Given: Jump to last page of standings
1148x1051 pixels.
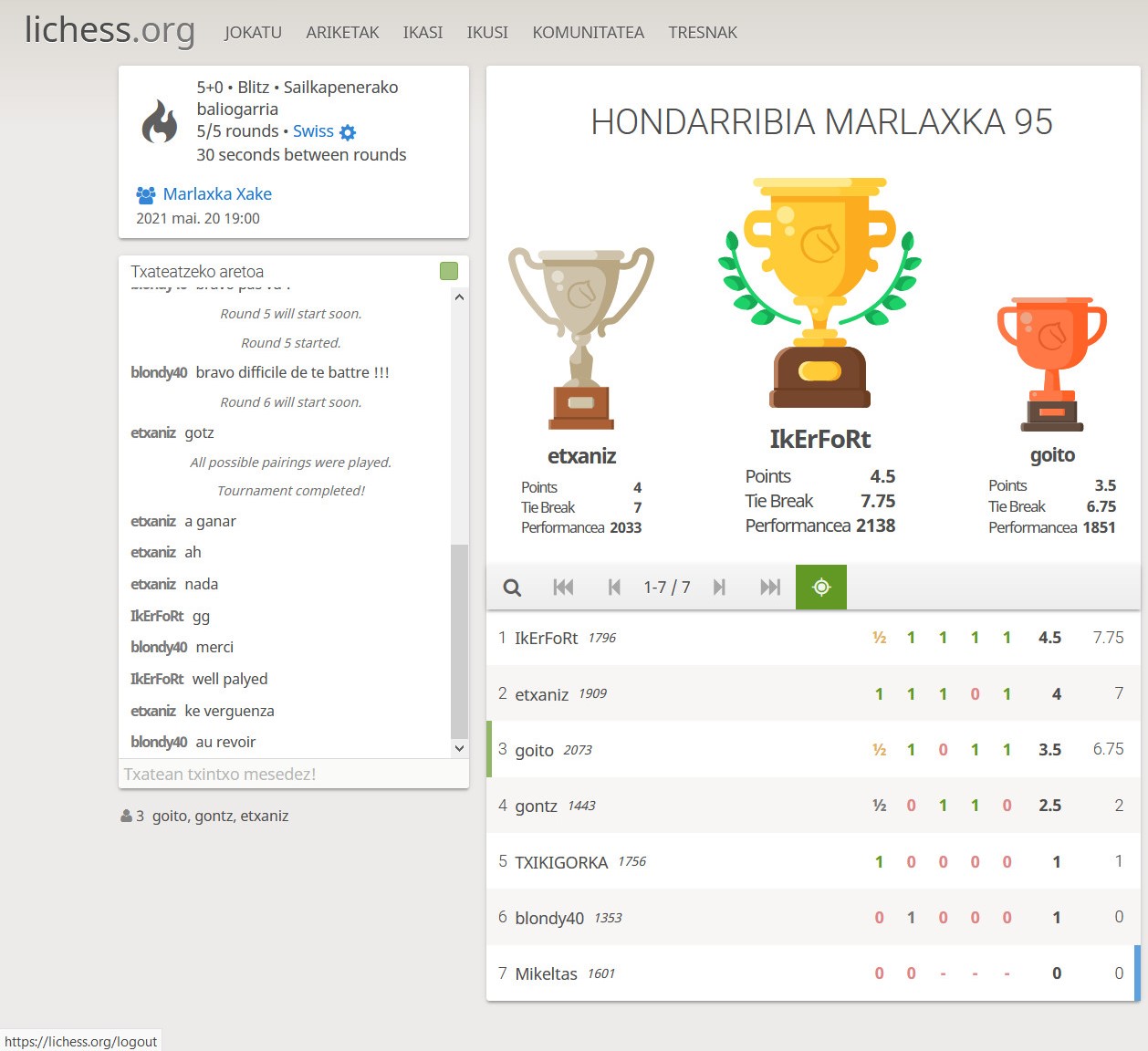Looking at the screenshot, I should [770, 588].
